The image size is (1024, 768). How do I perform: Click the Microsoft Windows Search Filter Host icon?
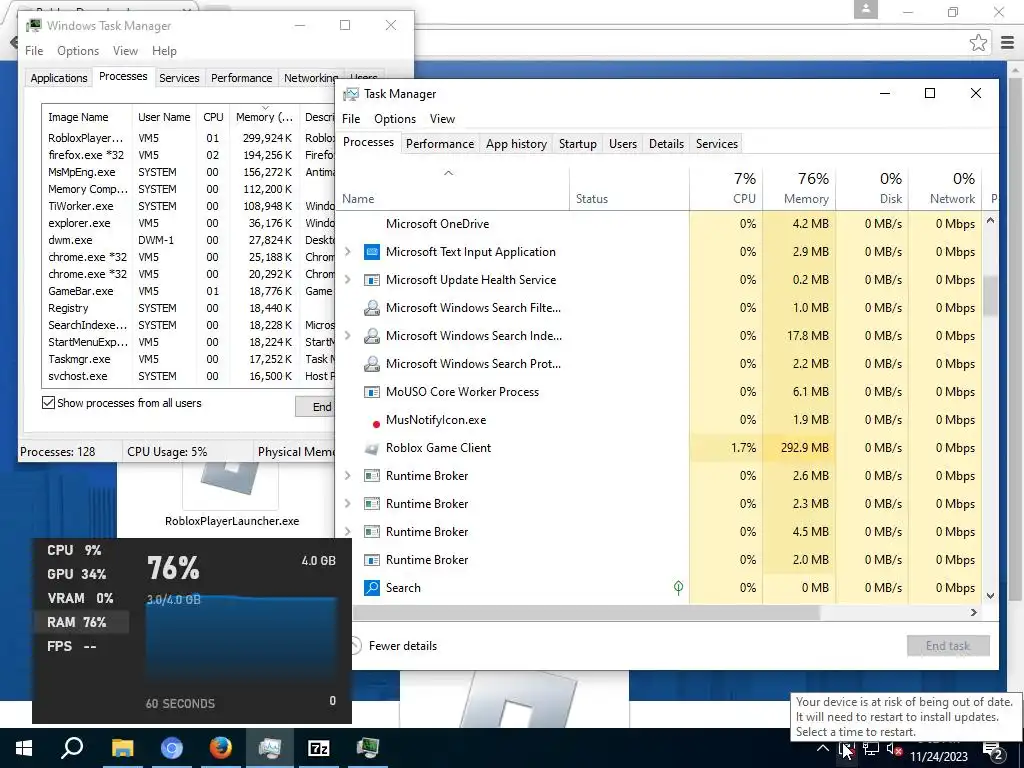pos(372,308)
